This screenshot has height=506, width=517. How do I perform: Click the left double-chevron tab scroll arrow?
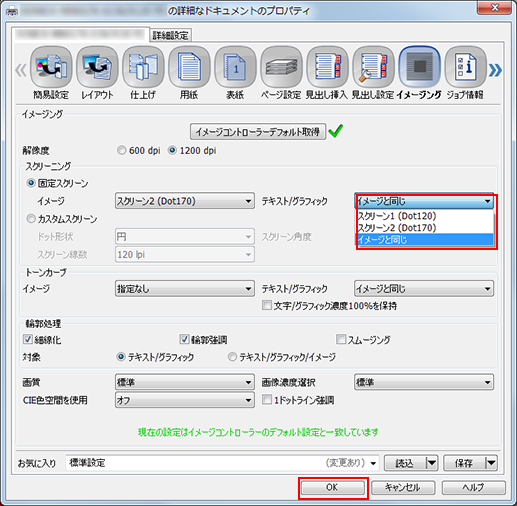point(21,70)
